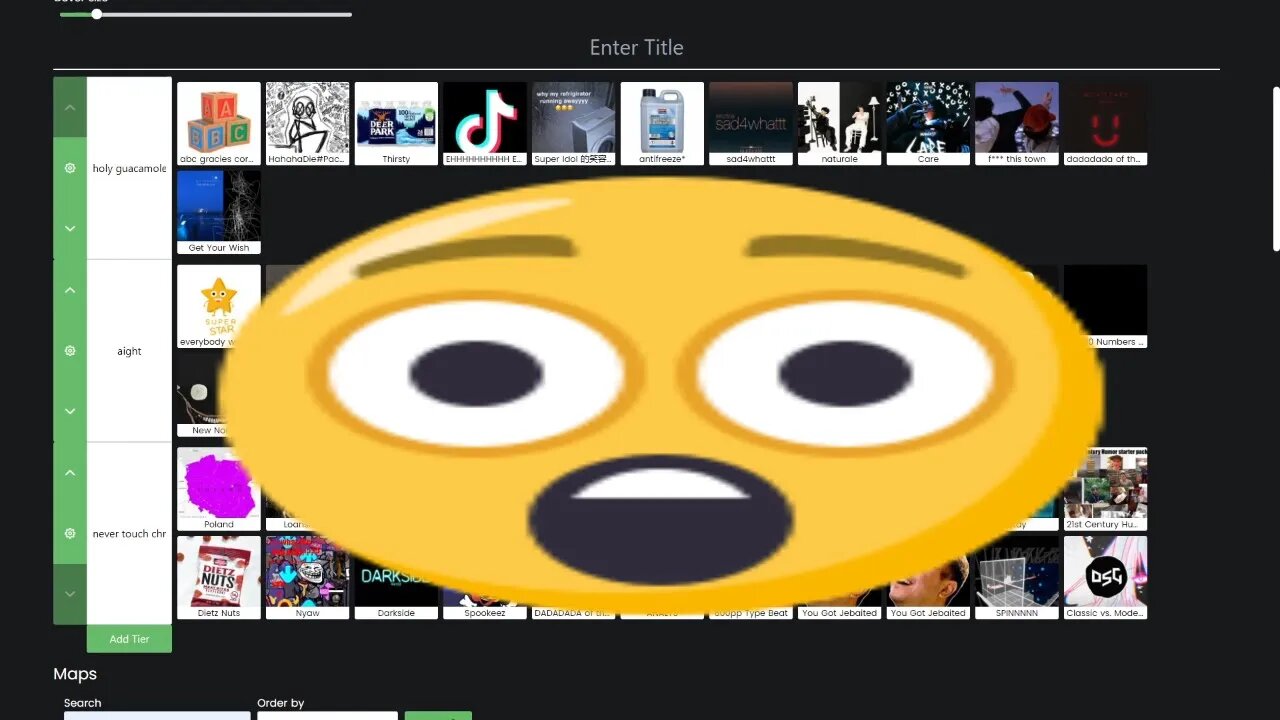Click the 800pp Type Beat label

pyautogui.click(x=751, y=613)
